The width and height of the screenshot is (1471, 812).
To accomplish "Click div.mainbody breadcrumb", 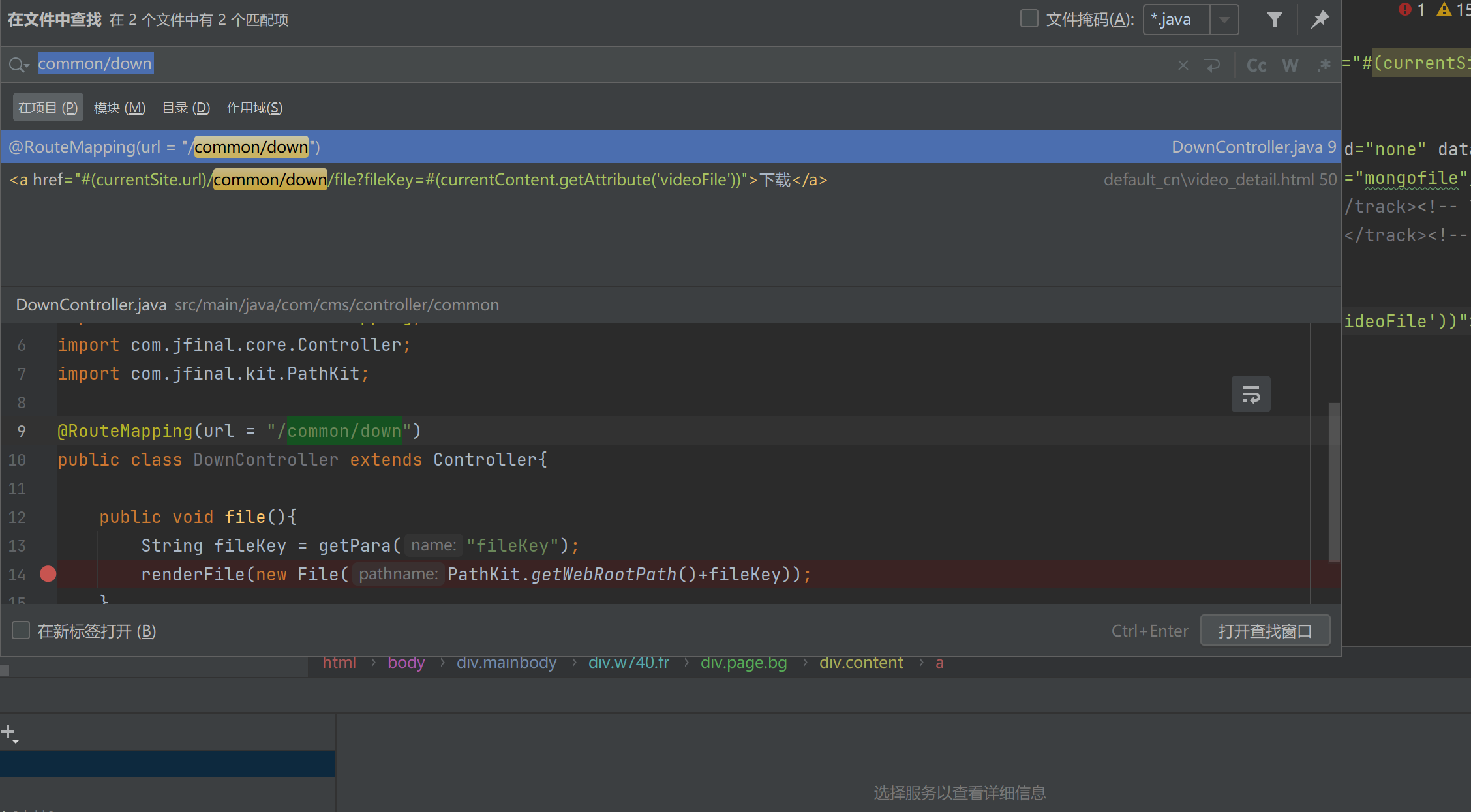I will 506,663.
